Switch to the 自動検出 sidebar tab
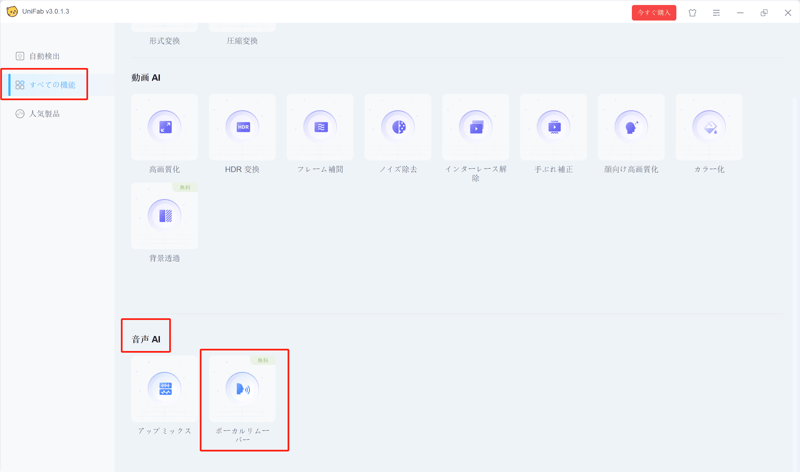Screen dimensions: 800x472 click(x=44, y=56)
